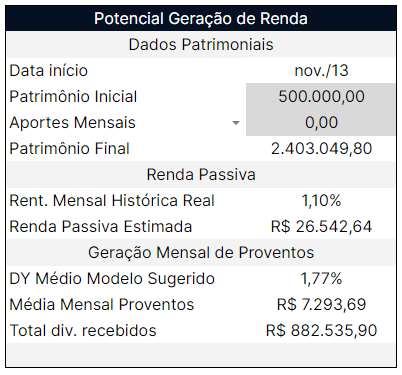This screenshot has height=375, width=402.
Task: Select the Patrimônio Inicial label cell
Action: coord(126,97)
